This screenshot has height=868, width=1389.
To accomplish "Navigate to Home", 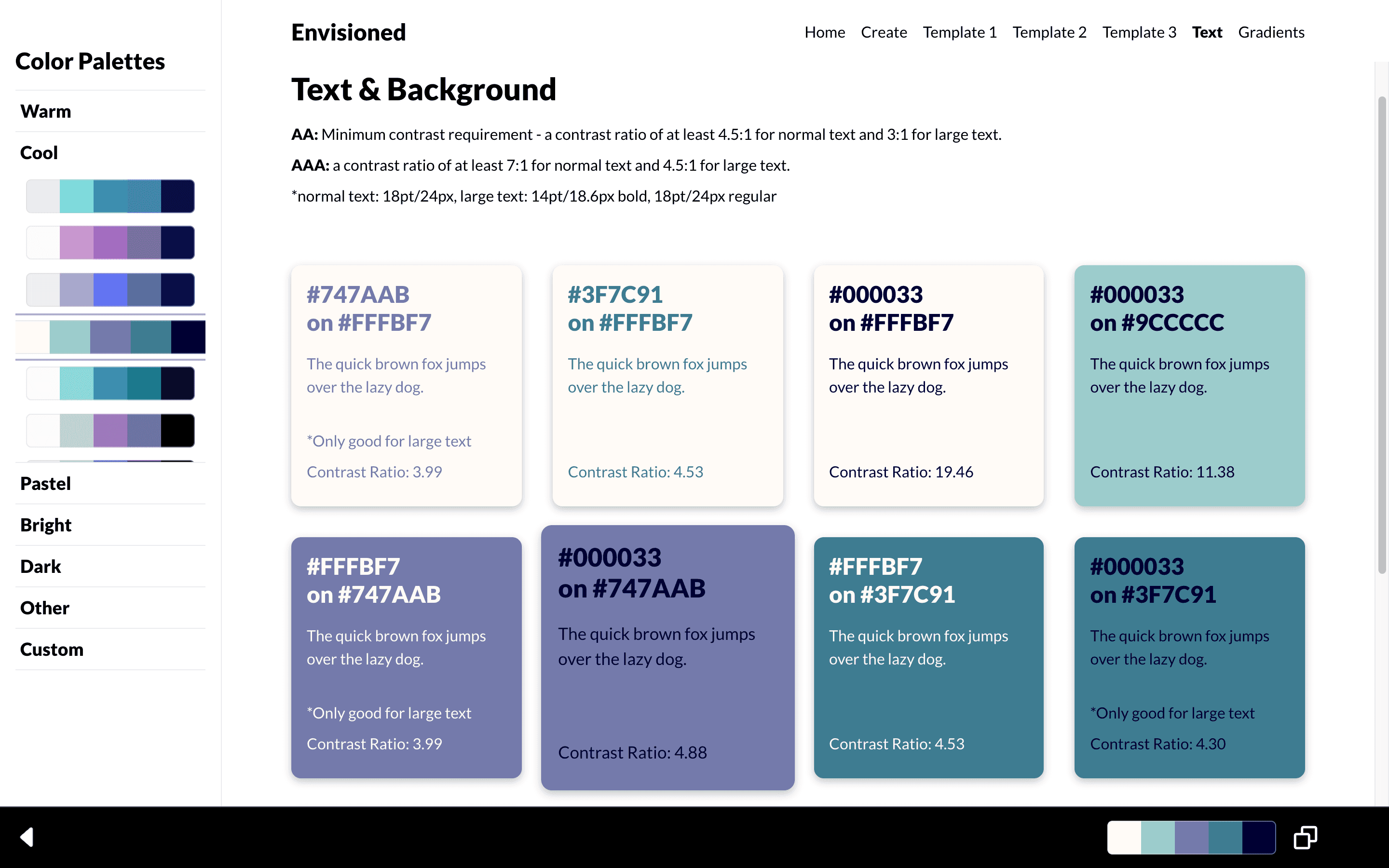I will tap(825, 32).
